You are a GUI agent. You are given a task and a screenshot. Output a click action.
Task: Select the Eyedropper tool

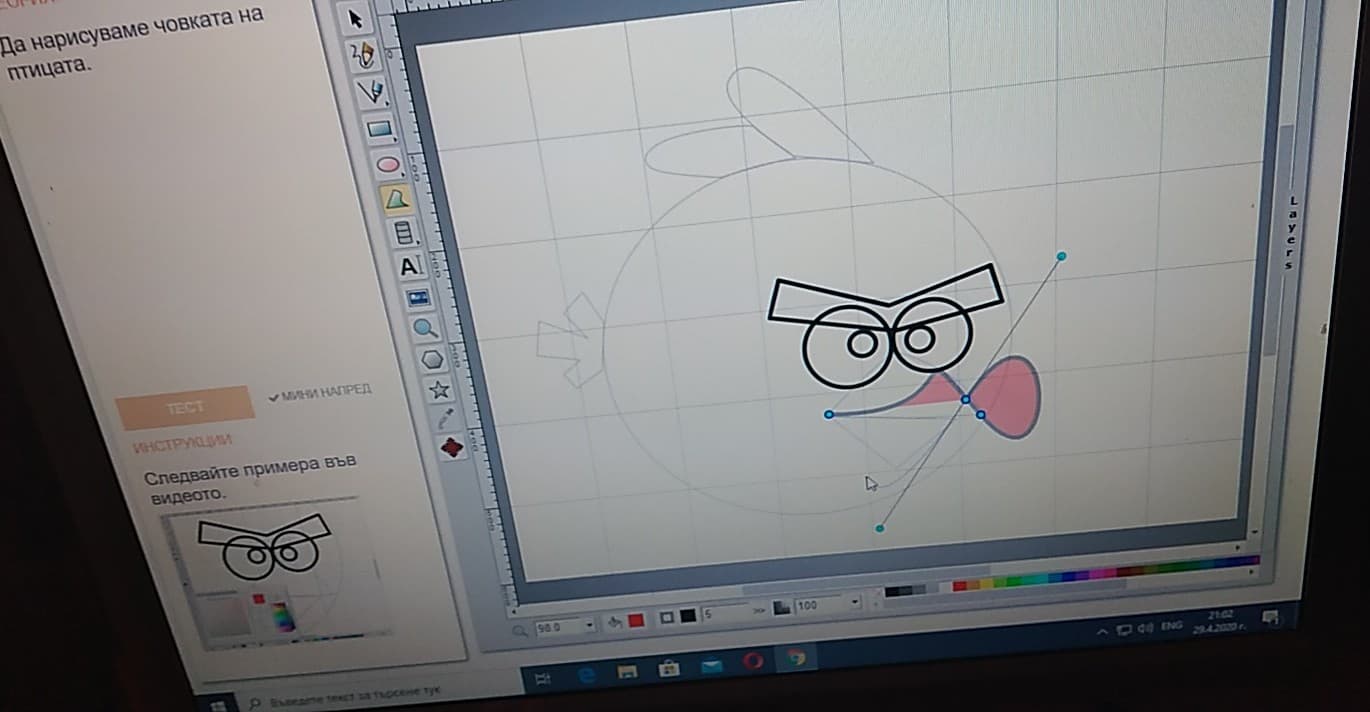pyautogui.click(x=446, y=418)
